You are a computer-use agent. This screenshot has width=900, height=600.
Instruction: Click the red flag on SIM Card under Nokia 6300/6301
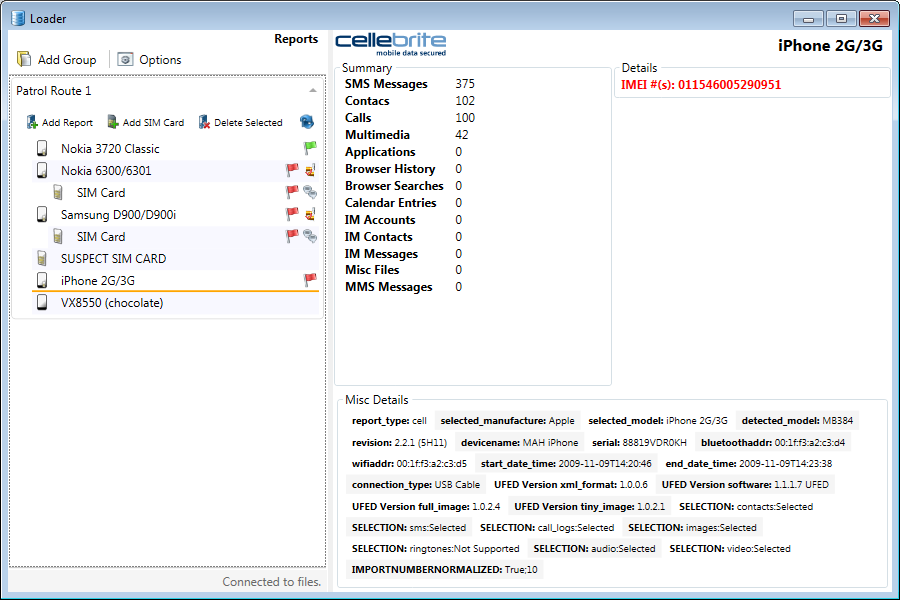click(293, 192)
